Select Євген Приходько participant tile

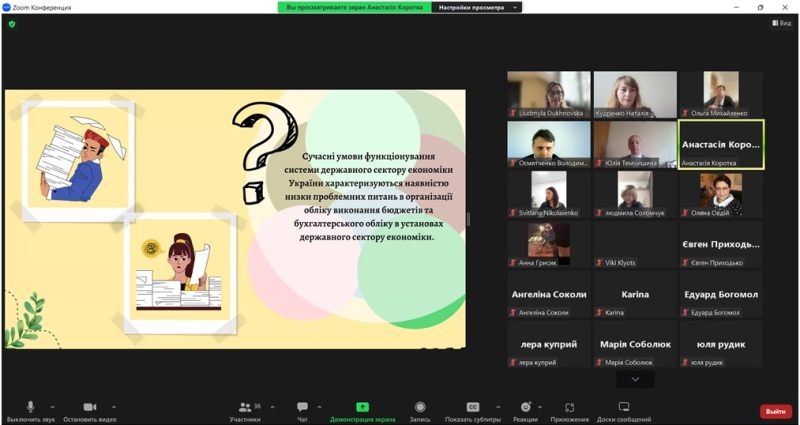(x=721, y=244)
